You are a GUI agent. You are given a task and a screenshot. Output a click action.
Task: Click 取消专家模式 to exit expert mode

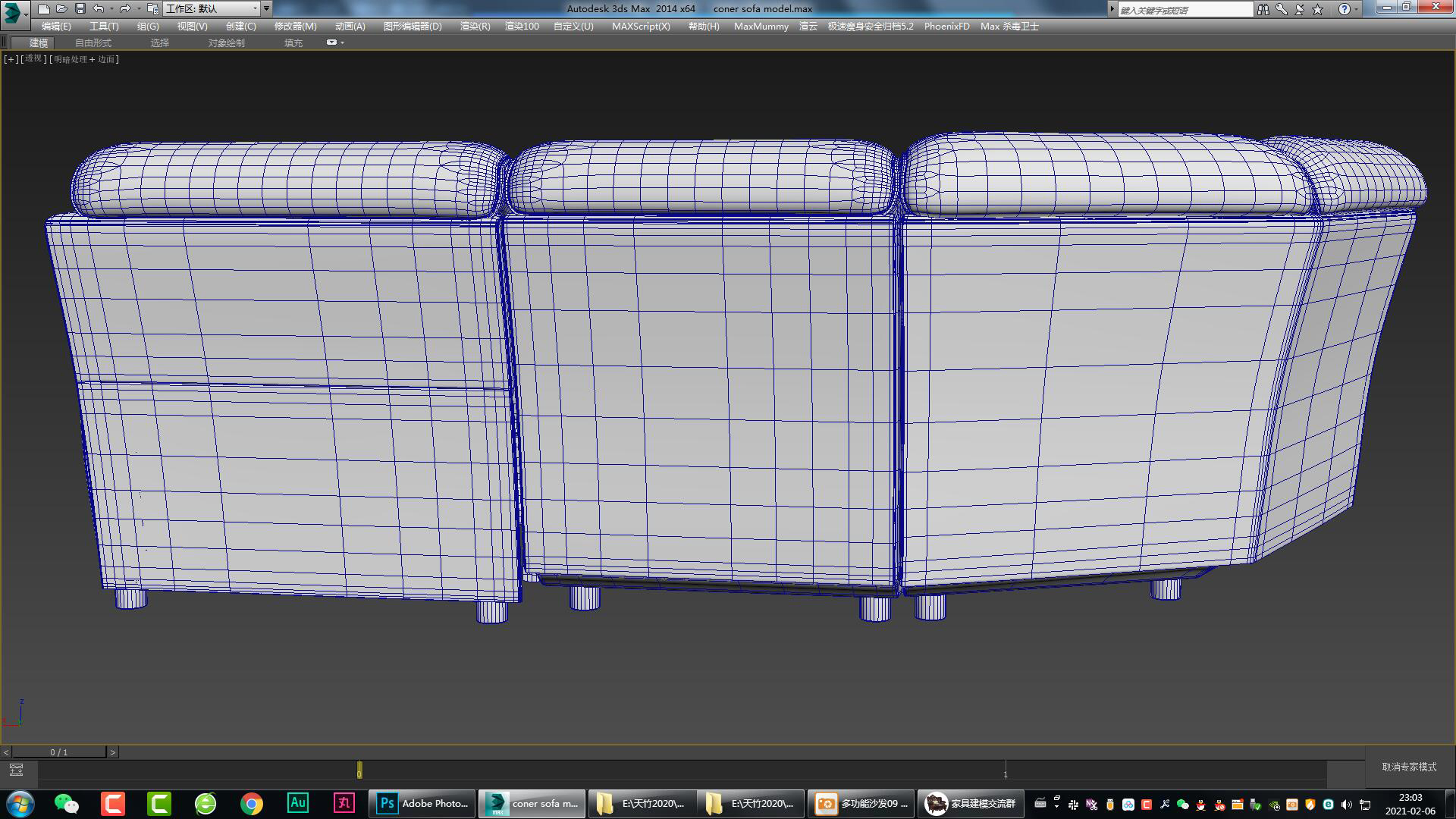point(1409,767)
